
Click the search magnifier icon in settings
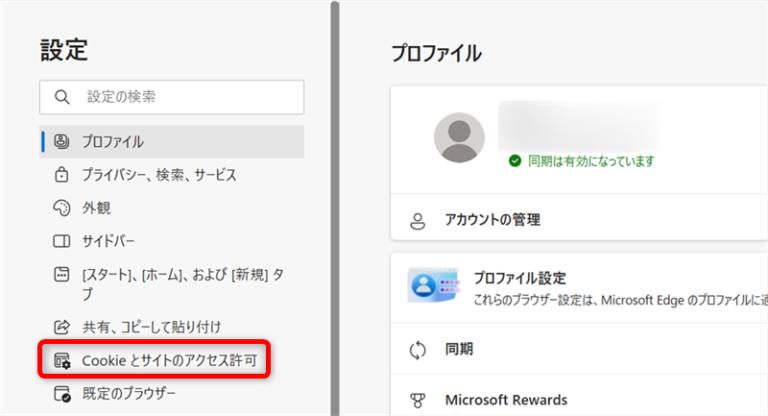pyautogui.click(x=62, y=97)
